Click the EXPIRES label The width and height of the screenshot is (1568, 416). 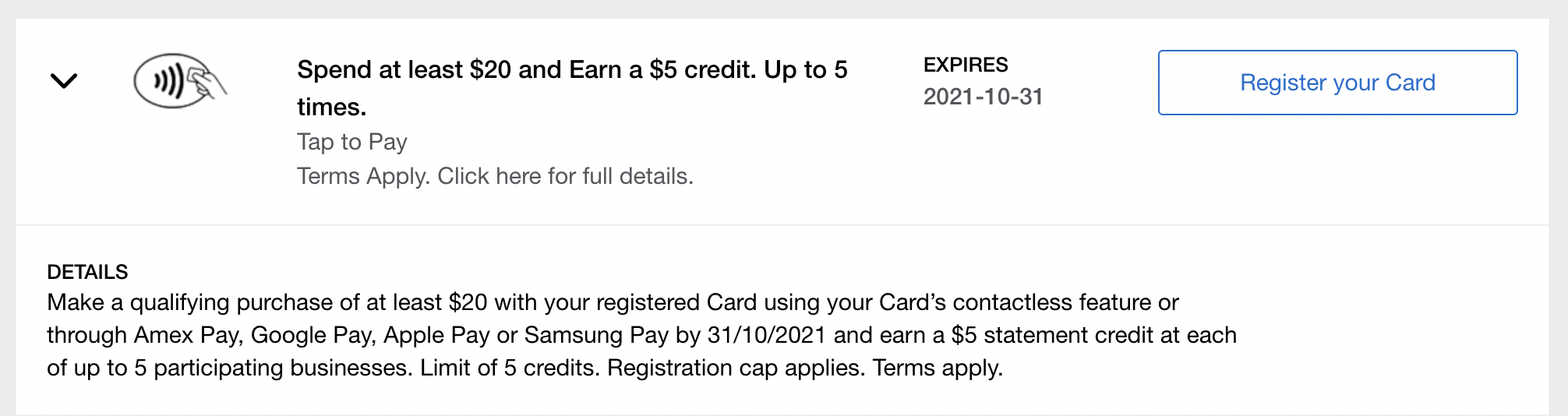pyautogui.click(x=966, y=65)
